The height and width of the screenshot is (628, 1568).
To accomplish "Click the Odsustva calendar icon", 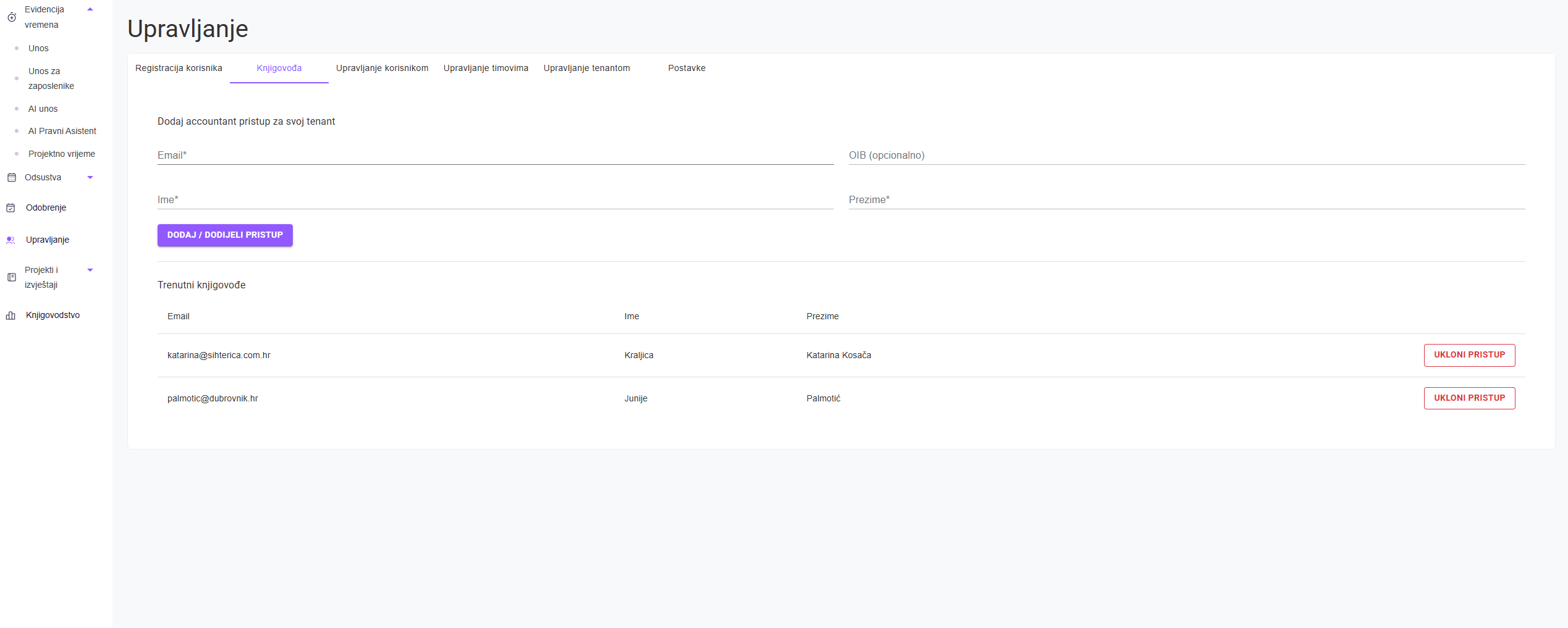I will [11, 178].
